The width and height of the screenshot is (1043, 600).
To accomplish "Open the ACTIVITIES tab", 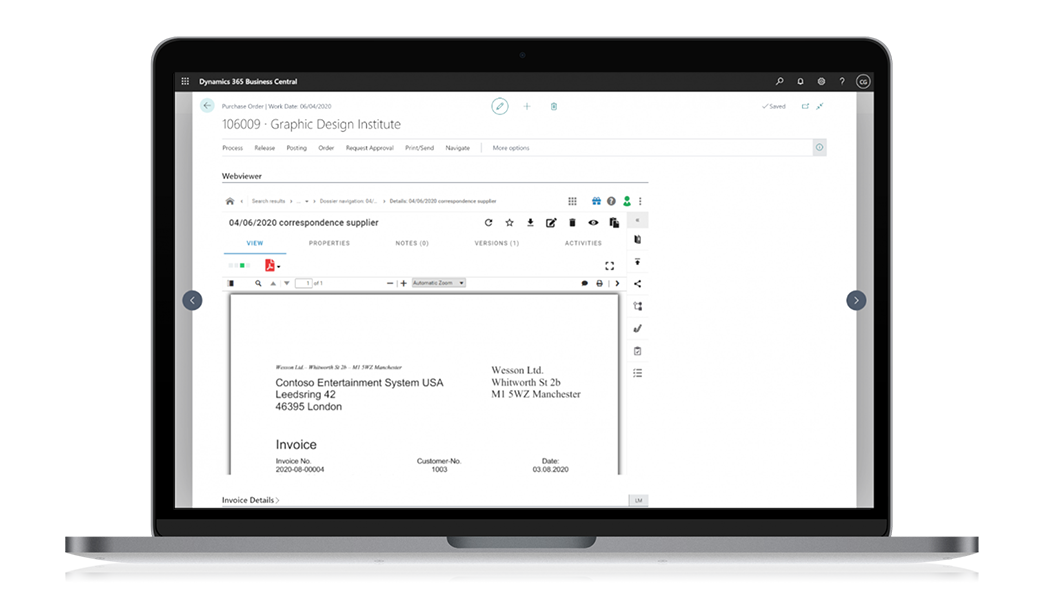I will click(583, 243).
